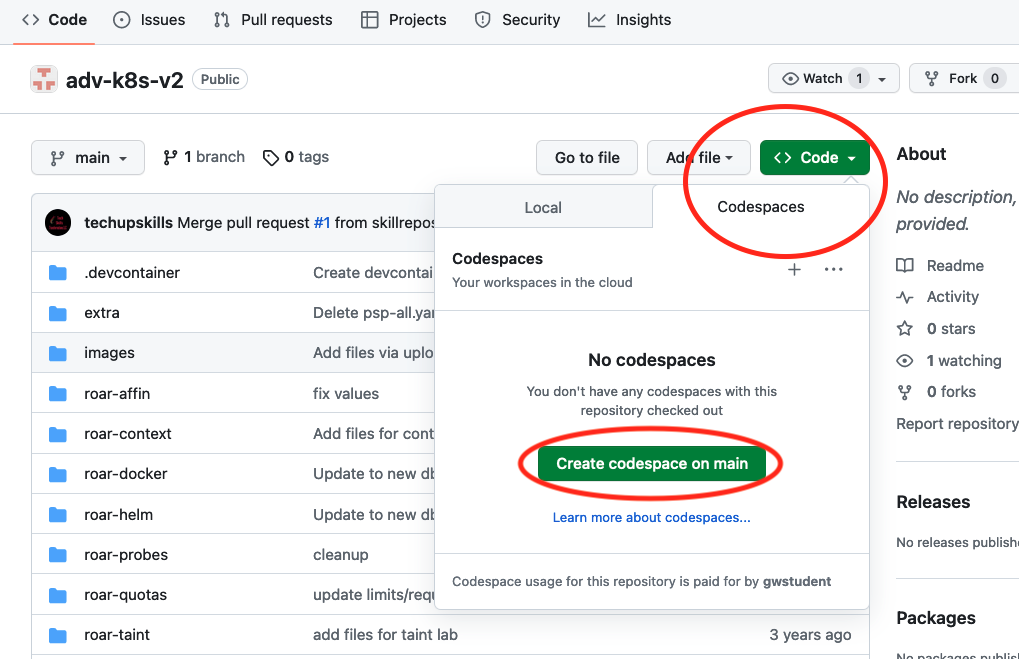Viewport: 1019px width, 659px height.
Task: View the 1 branch link
Action: click(x=204, y=157)
